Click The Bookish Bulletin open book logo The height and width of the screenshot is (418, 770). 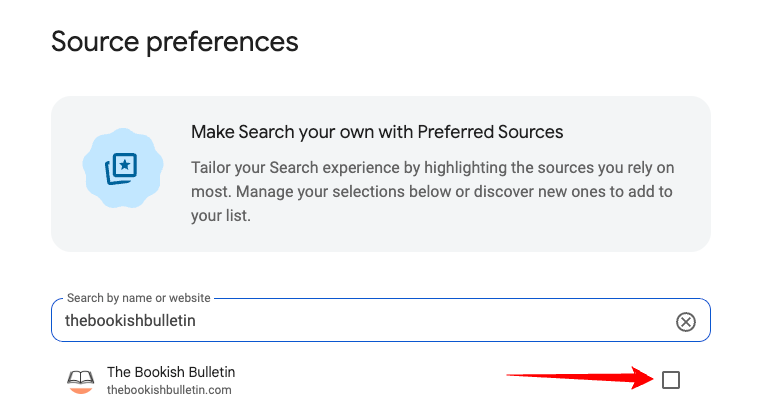click(81, 382)
